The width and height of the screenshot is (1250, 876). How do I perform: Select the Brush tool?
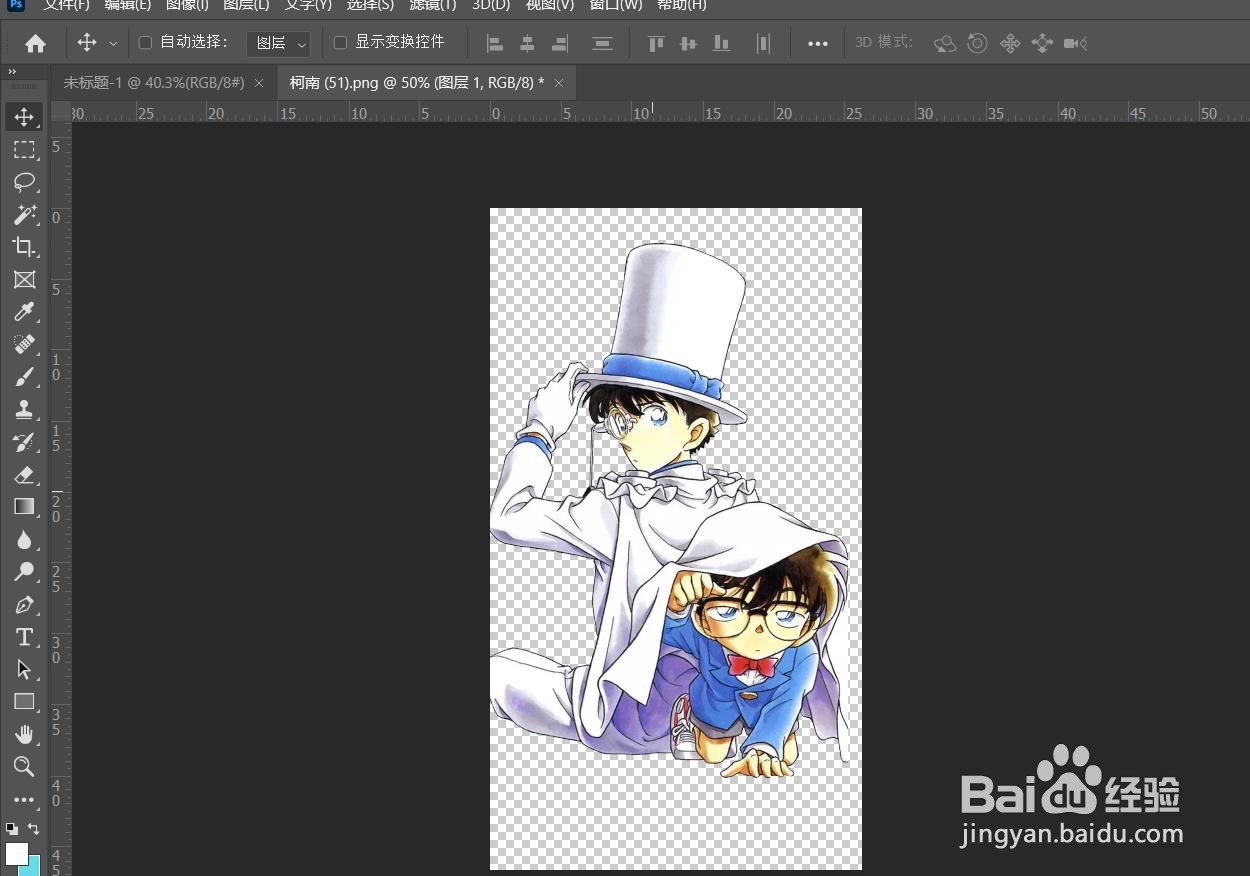tap(25, 377)
